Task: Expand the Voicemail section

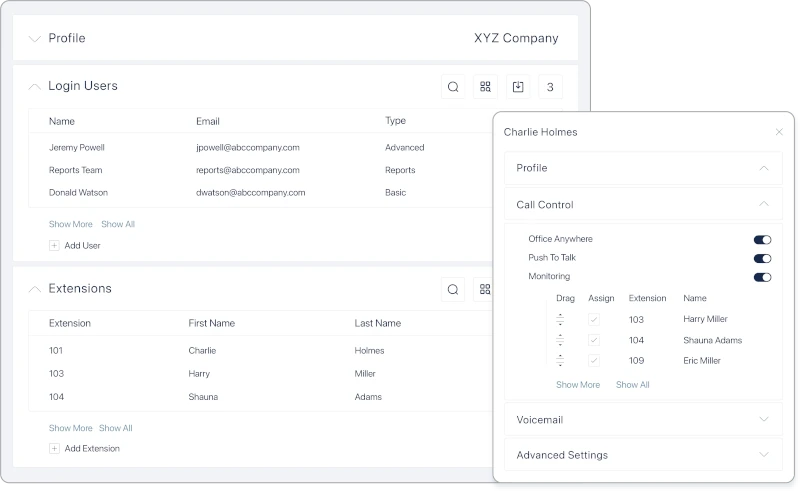Action: [x=764, y=419]
